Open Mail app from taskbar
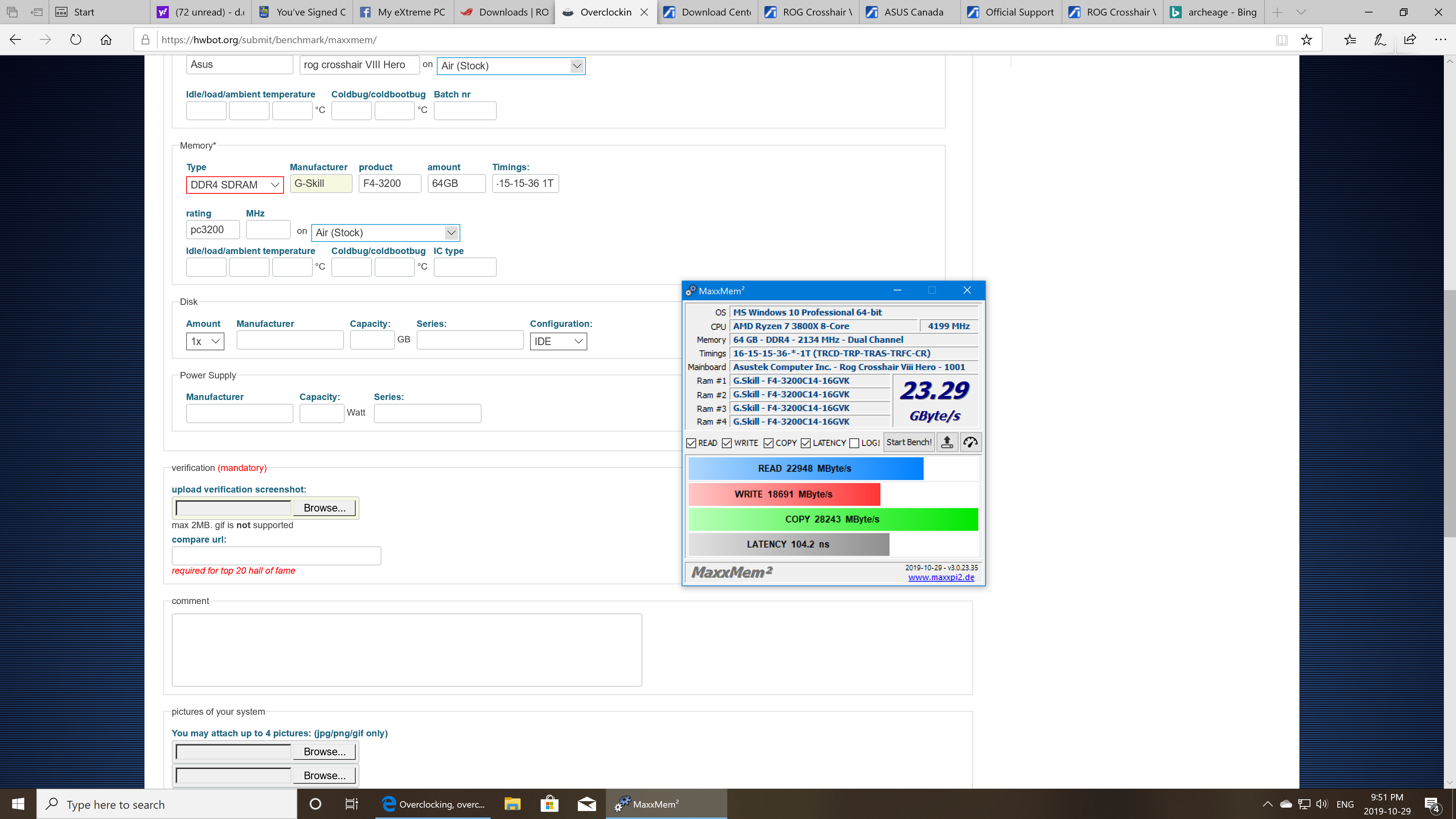The height and width of the screenshot is (819, 1456). click(587, 804)
